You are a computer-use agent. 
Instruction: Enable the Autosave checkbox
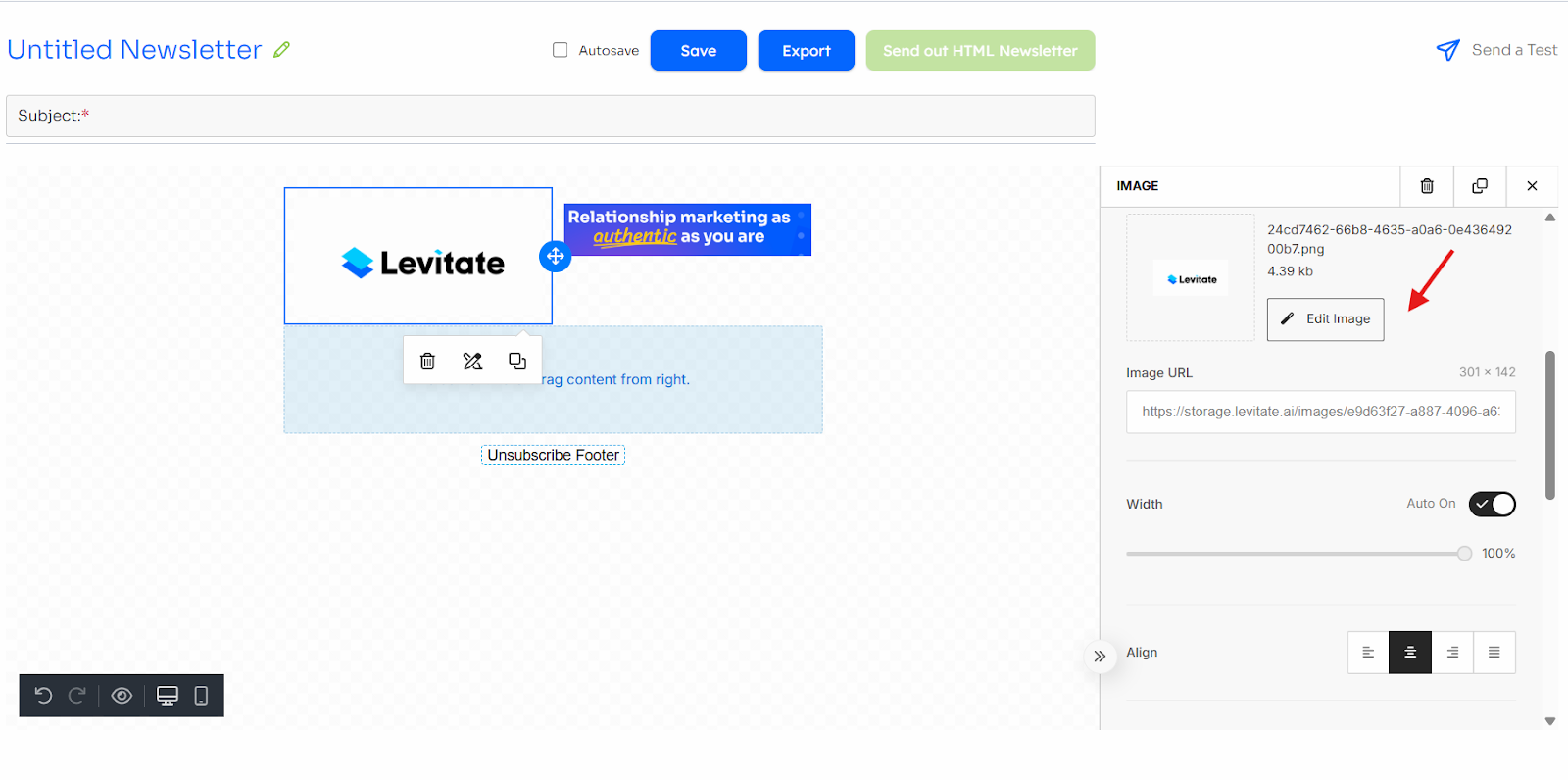click(561, 50)
